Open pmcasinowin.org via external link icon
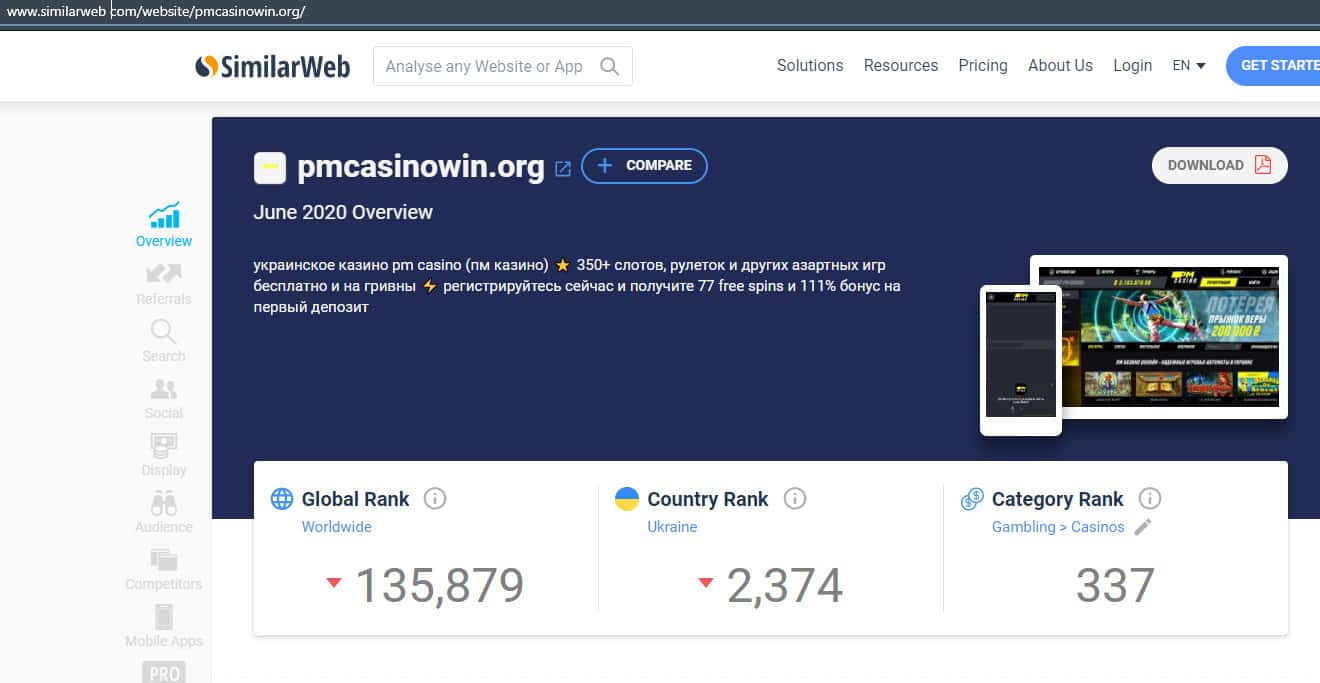Screen dimensions: 1320x683 (563, 168)
